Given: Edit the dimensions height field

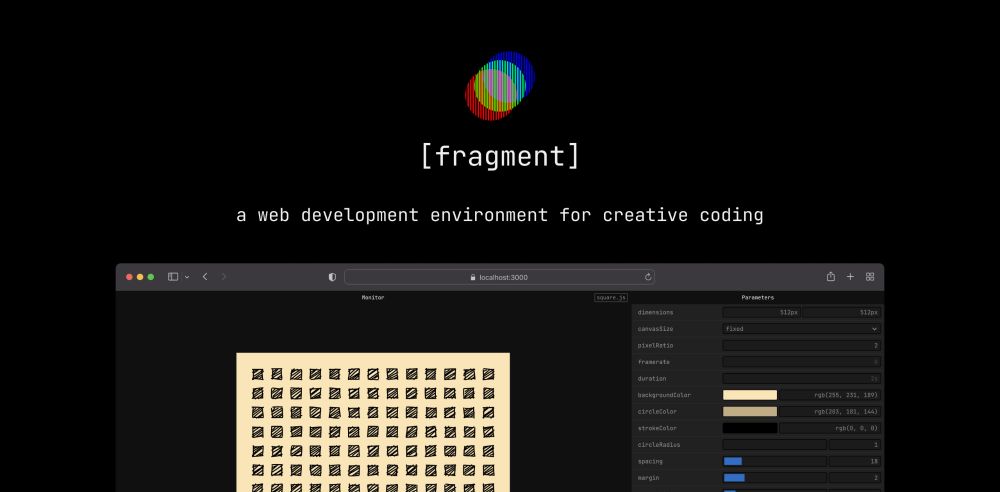Looking at the screenshot, I should (842, 313).
